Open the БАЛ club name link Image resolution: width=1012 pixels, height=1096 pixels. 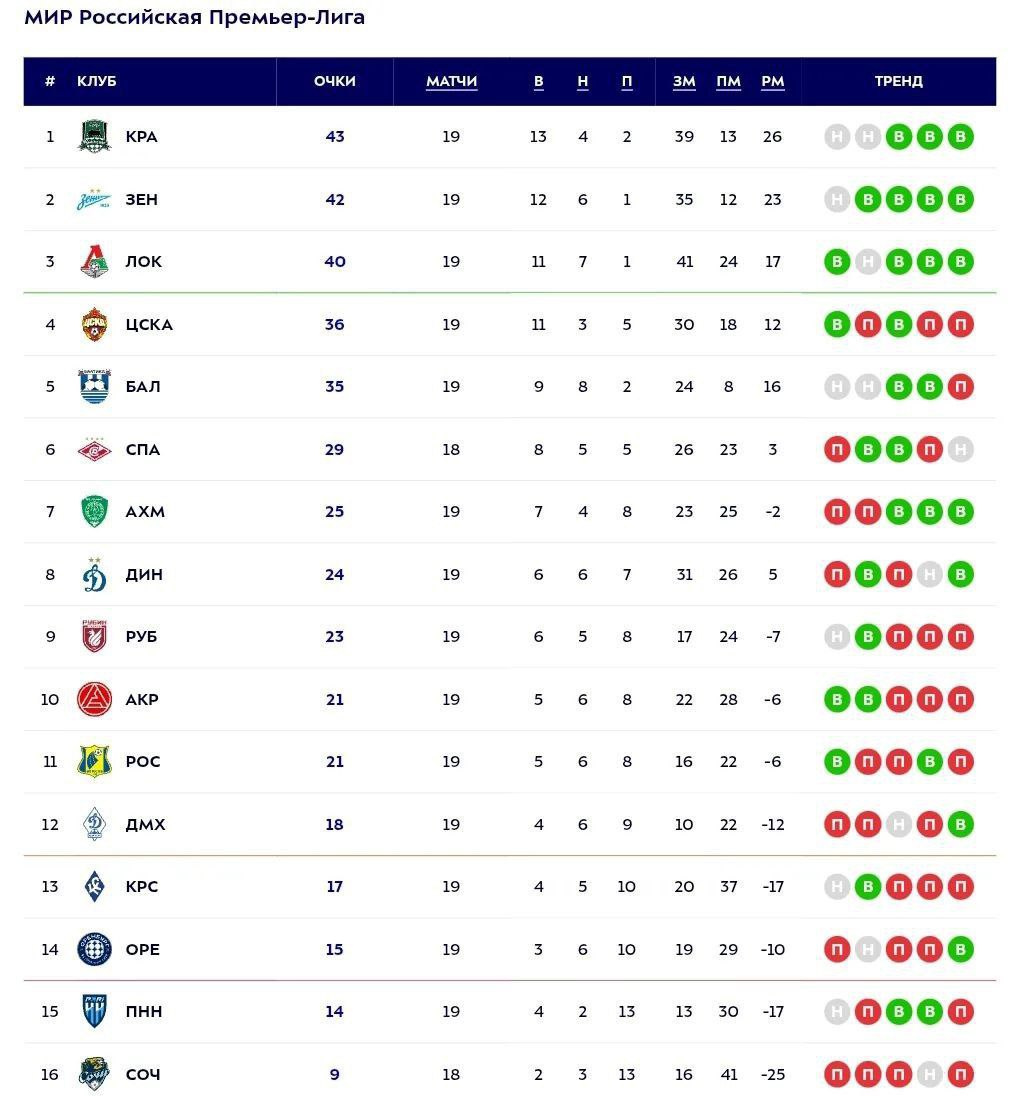[143, 386]
